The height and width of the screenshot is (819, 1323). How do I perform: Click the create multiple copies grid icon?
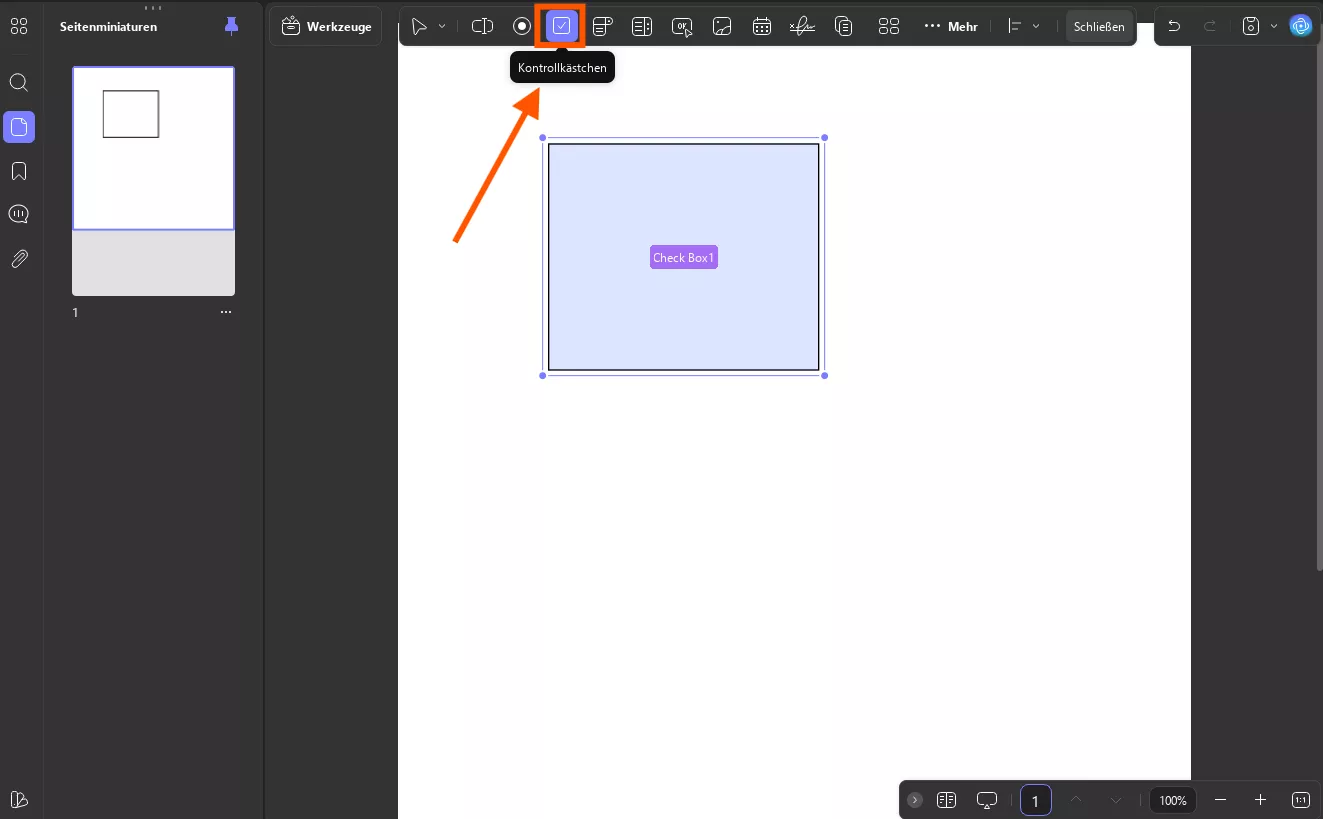point(888,27)
